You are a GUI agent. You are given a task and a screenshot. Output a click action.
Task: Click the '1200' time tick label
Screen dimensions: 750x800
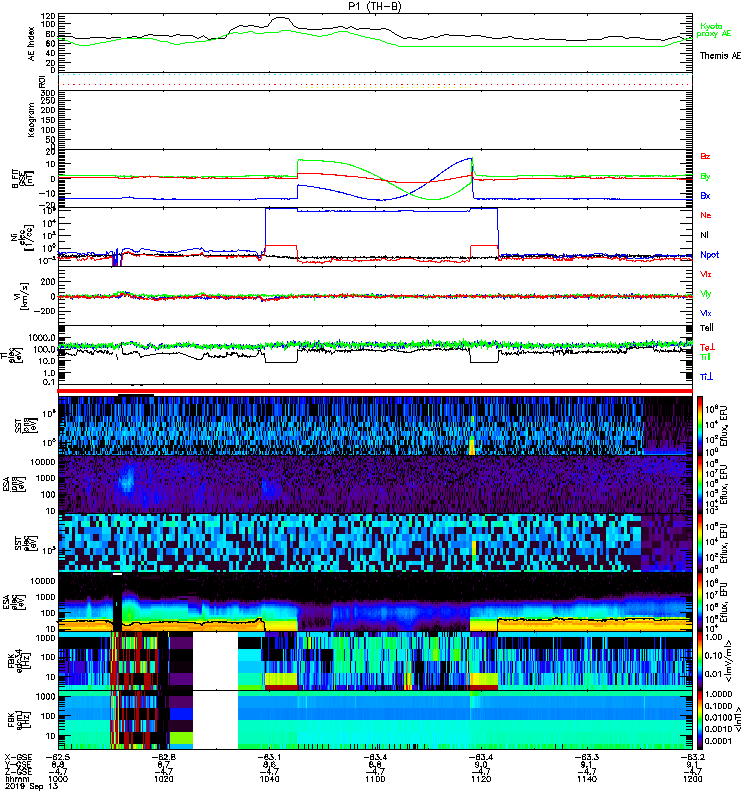[x=692, y=779]
